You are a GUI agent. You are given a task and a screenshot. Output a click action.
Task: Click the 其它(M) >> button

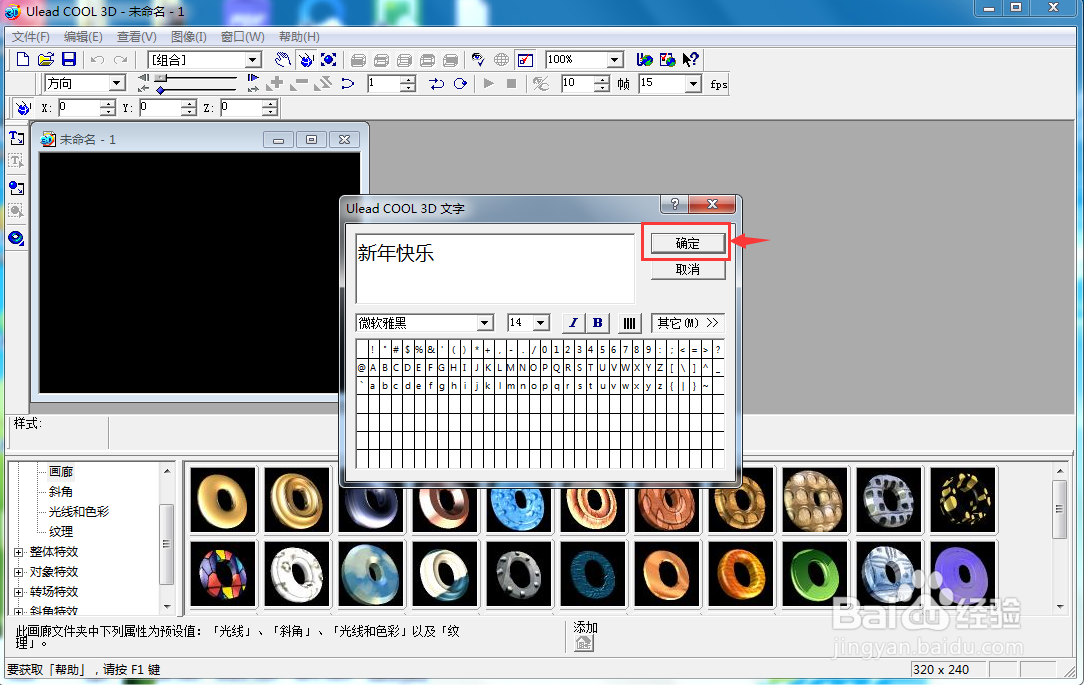pos(687,323)
